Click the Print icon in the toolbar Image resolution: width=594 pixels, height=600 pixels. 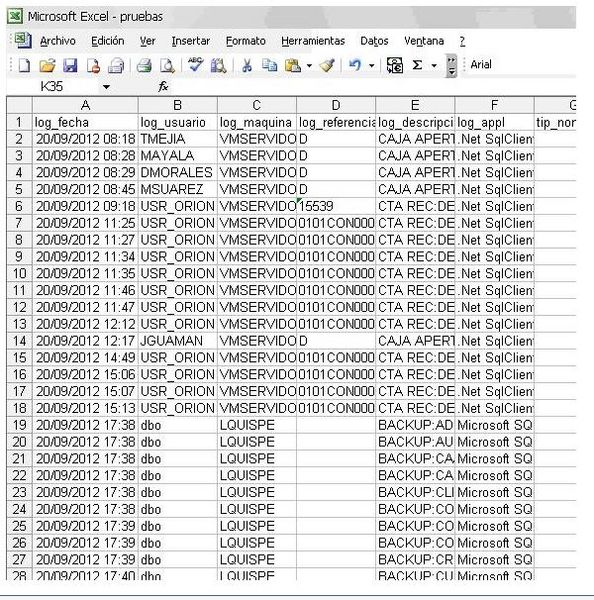click(144, 65)
